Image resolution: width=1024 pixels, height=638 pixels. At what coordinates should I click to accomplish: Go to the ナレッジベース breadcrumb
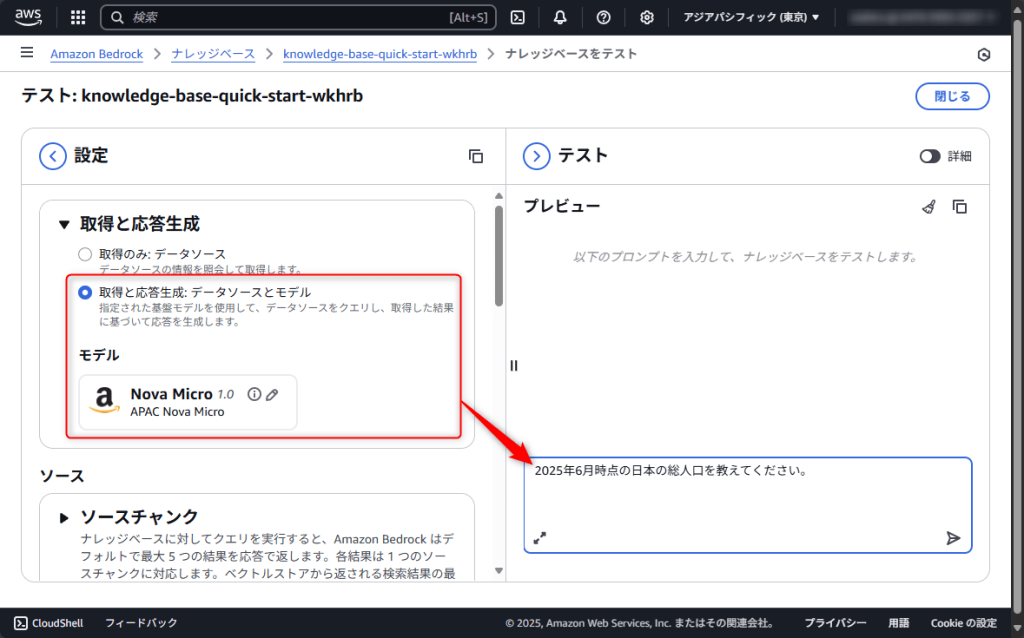tap(213, 54)
